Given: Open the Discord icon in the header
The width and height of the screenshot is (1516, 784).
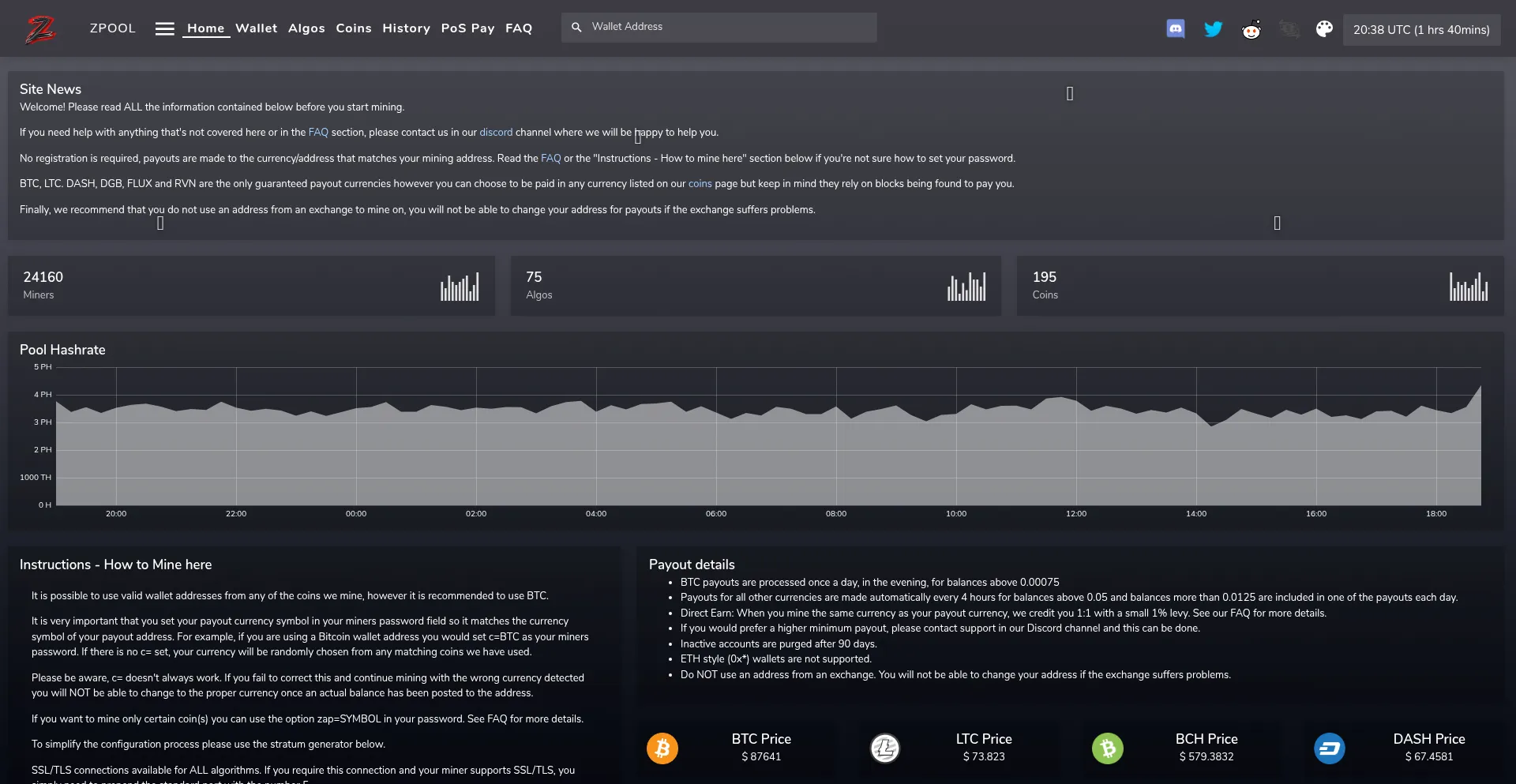Looking at the screenshot, I should pos(1176,29).
